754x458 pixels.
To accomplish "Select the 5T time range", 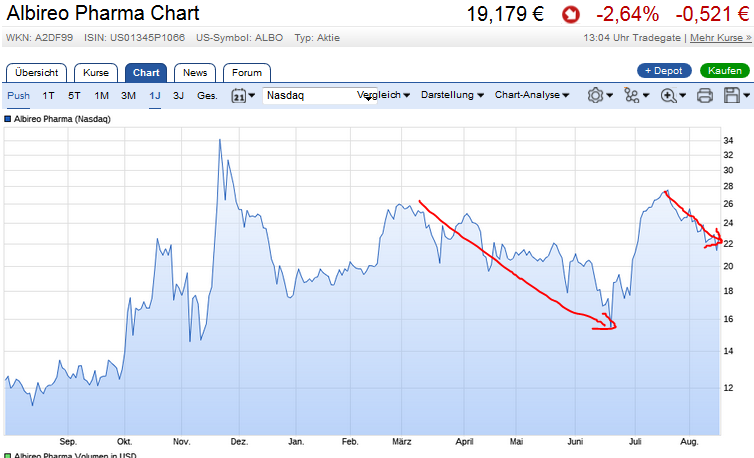I will pos(74,96).
